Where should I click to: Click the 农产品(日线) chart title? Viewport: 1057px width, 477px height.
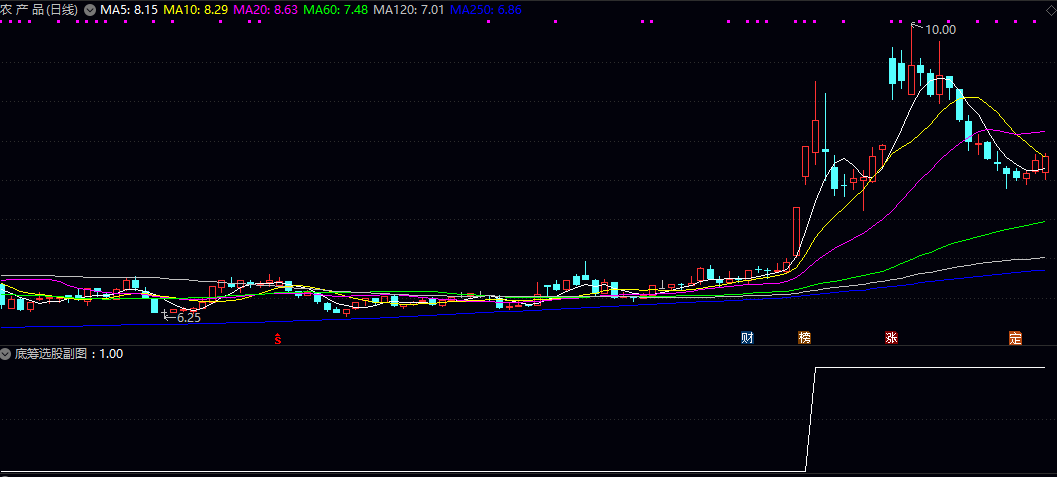pyautogui.click(x=40, y=11)
